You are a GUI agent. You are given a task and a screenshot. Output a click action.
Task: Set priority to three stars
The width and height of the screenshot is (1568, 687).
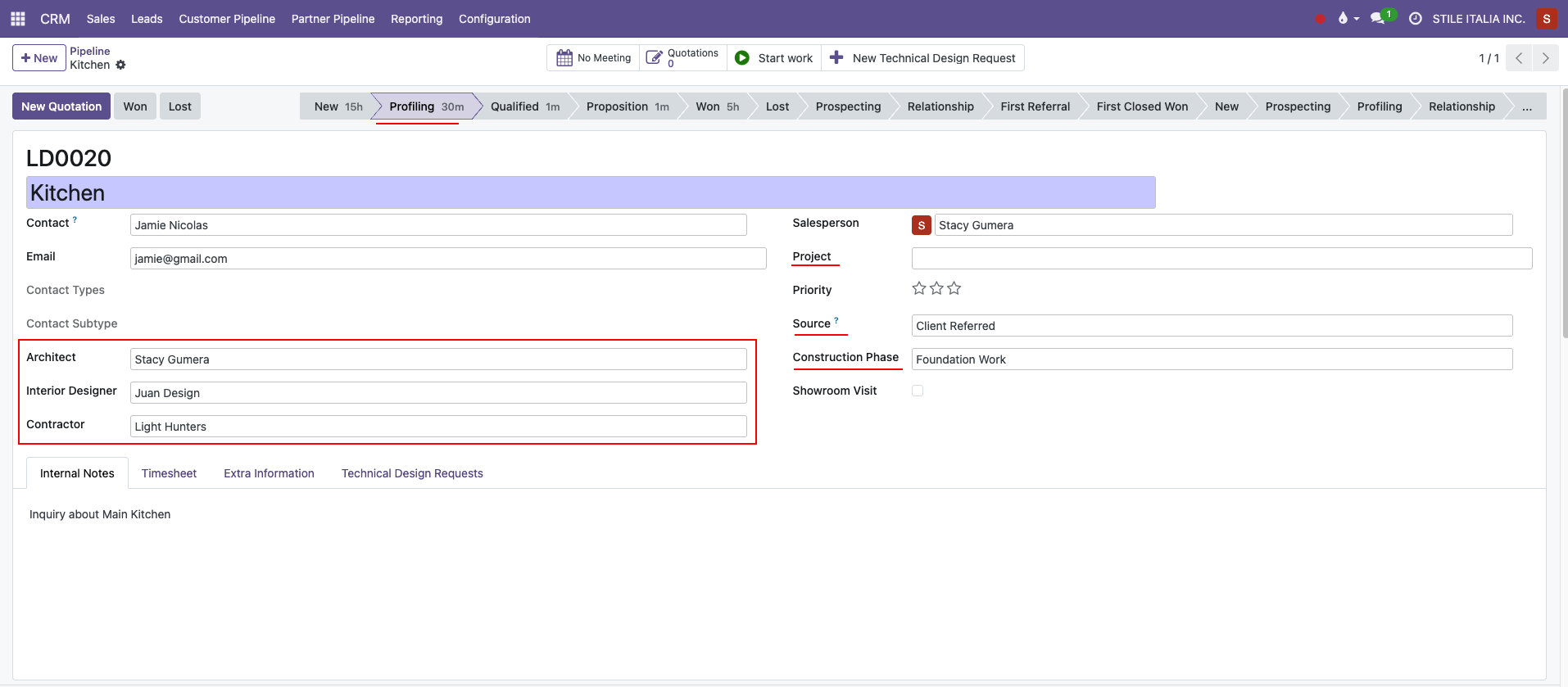tap(954, 288)
